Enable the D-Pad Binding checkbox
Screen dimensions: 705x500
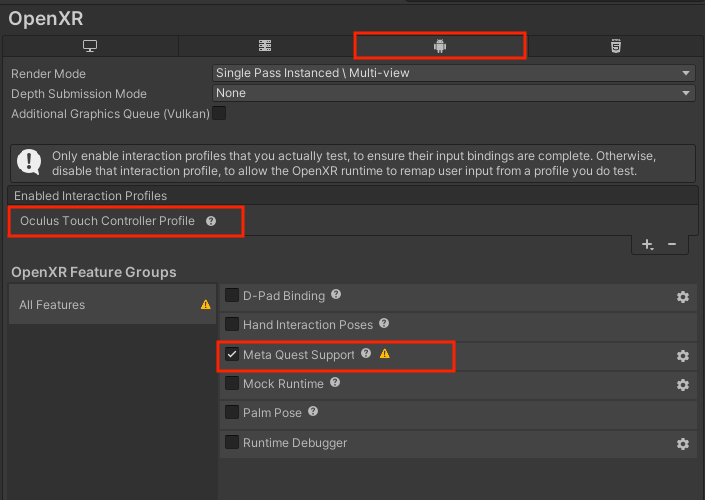click(x=232, y=296)
